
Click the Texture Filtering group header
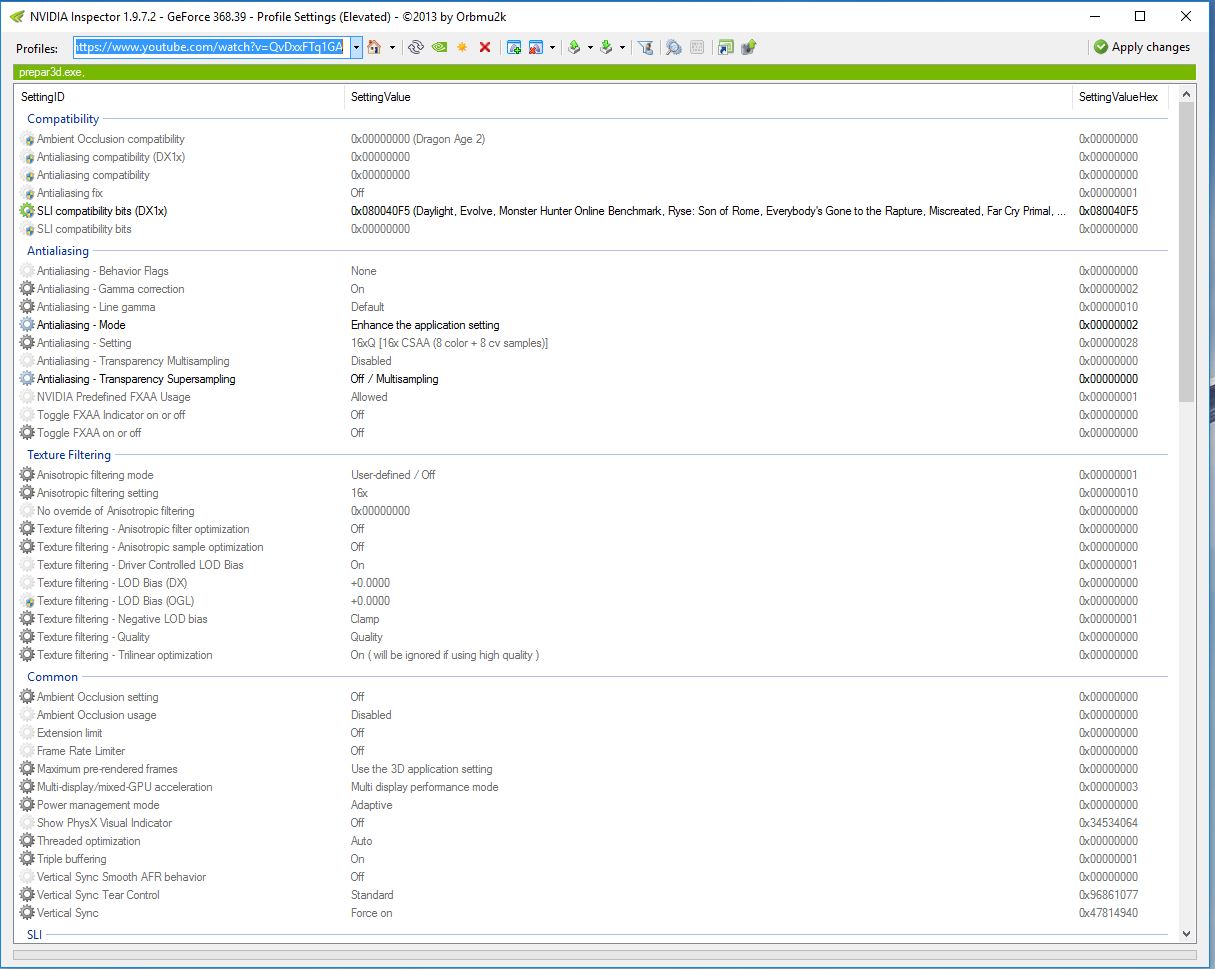click(x=69, y=455)
